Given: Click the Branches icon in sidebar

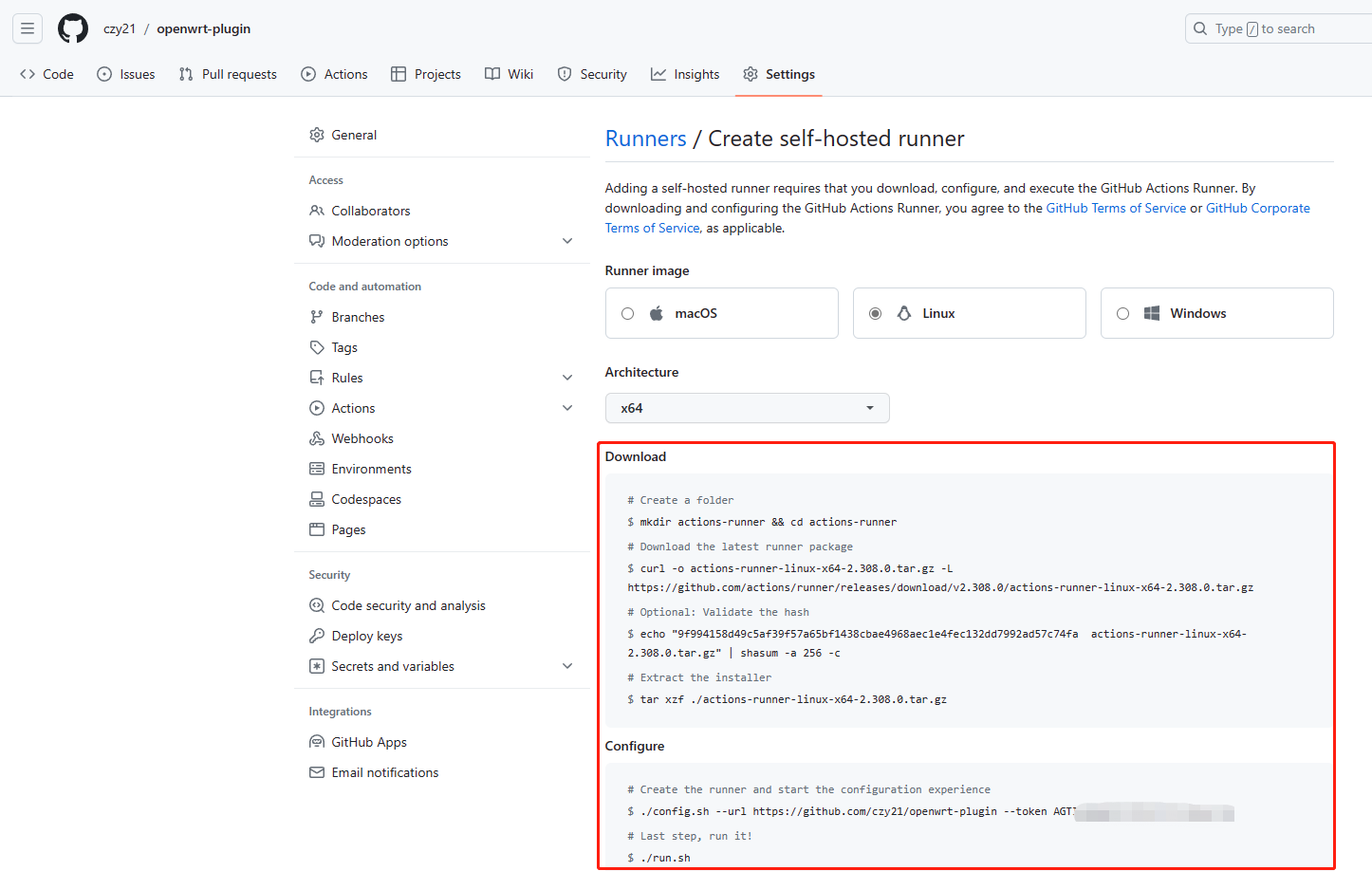Looking at the screenshot, I should click(317, 317).
